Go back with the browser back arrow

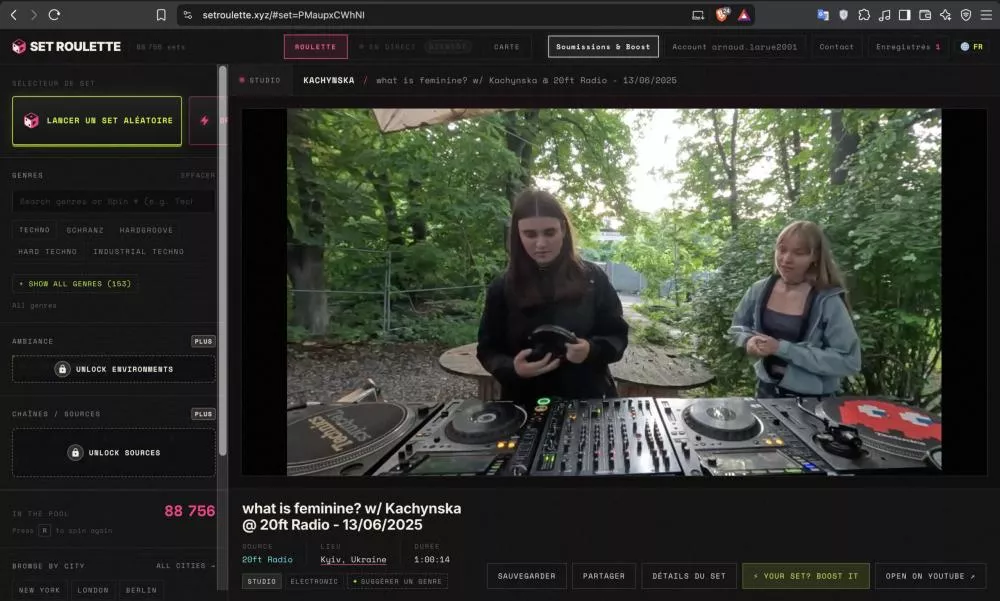click(14, 15)
